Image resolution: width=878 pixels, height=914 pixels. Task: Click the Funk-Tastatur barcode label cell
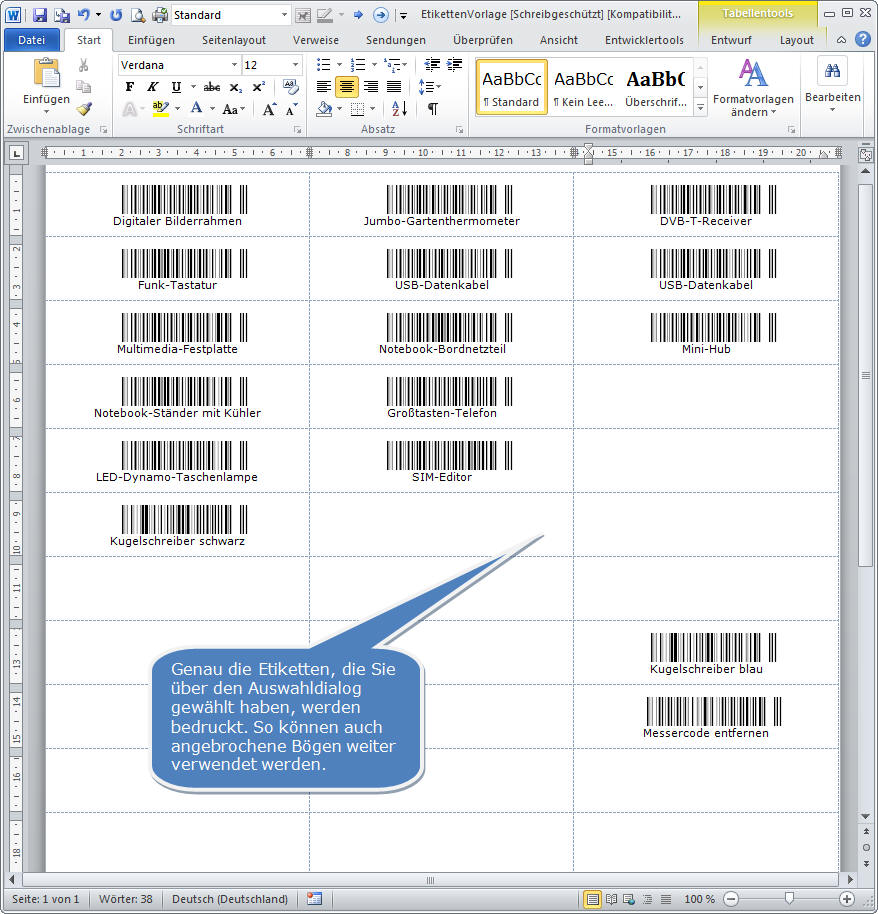click(177, 269)
